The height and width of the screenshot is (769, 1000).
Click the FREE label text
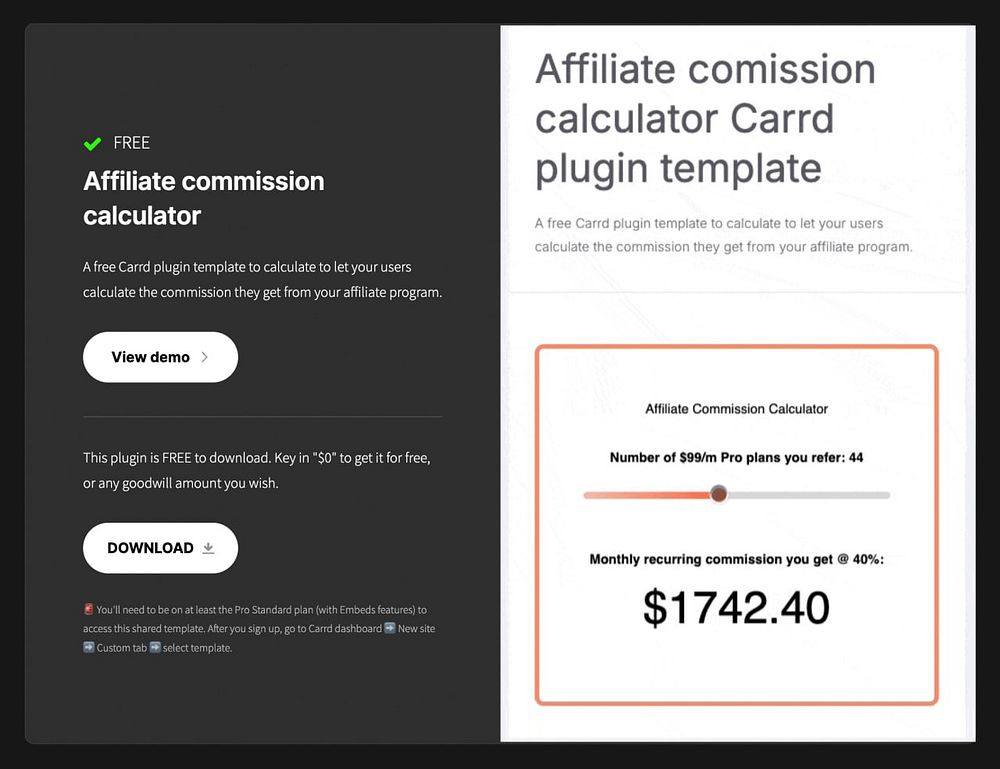[x=132, y=143]
